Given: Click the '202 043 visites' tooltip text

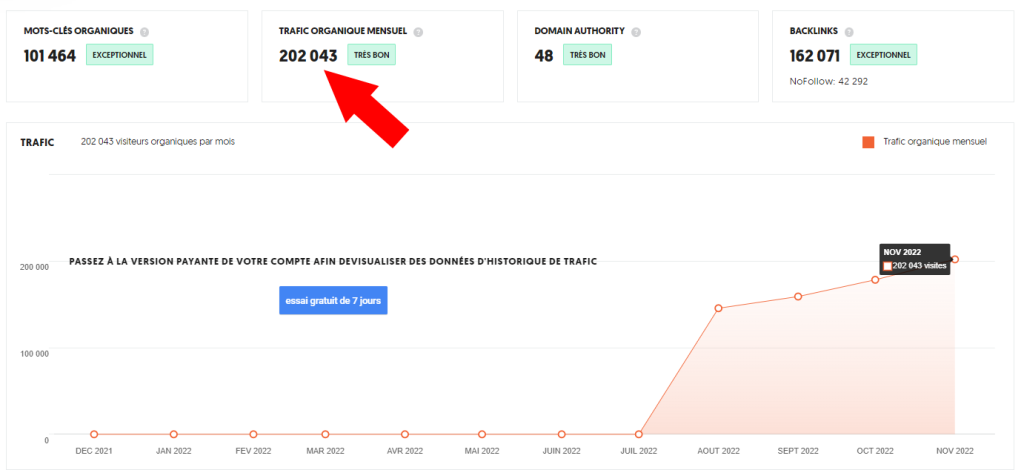Looking at the screenshot, I should click(x=919, y=266).
